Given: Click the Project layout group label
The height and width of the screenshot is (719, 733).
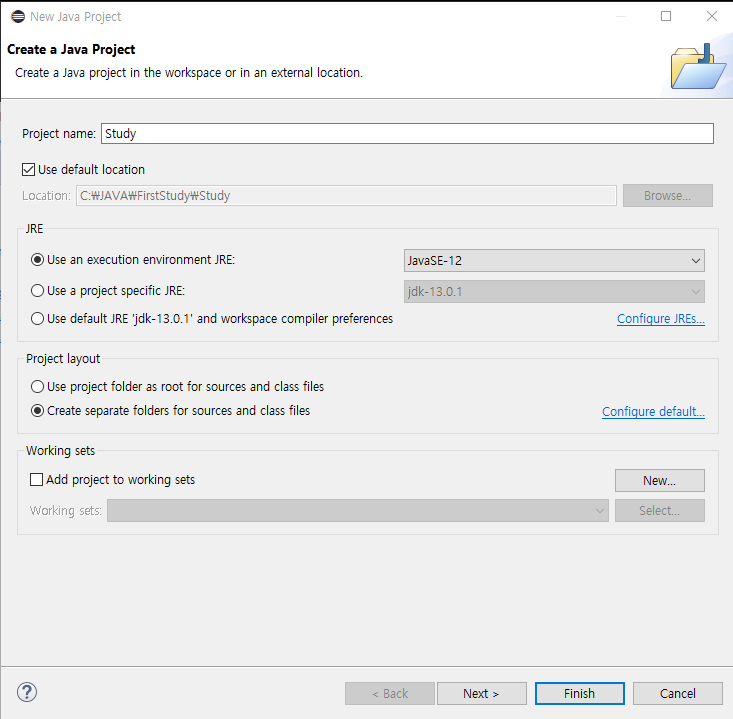Looking at the screenshot, I should click(x=63, y=359).
